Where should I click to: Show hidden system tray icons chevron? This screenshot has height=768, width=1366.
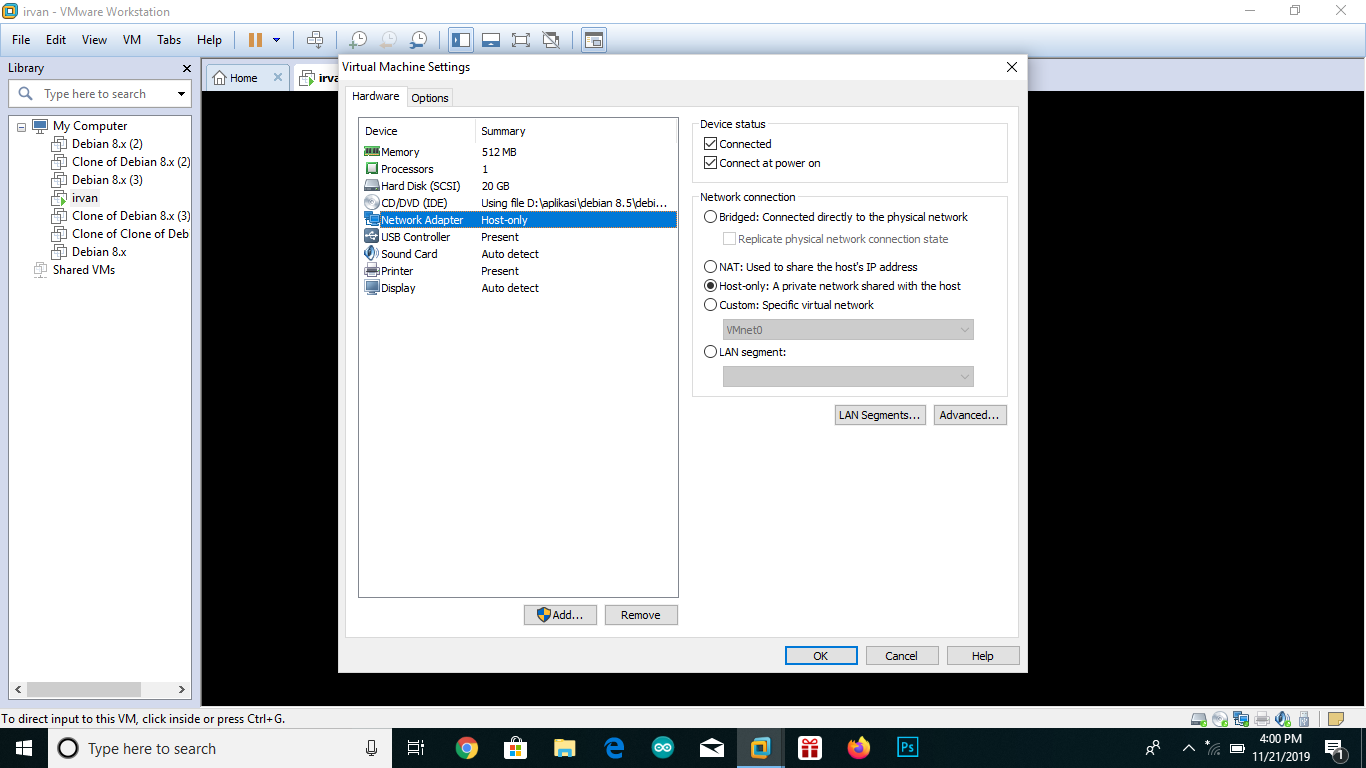pos(1189,748)
